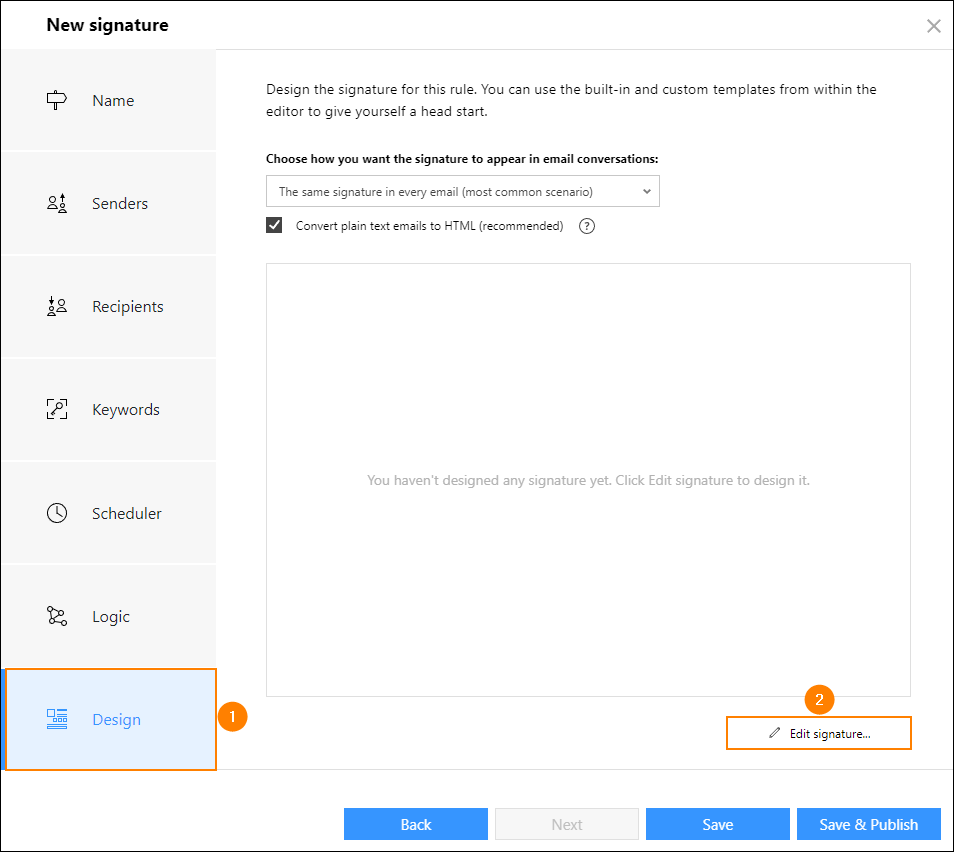Viewport: 954px width, 852px height.
Task: Switch to the Logic step
Action: point(108,616)
